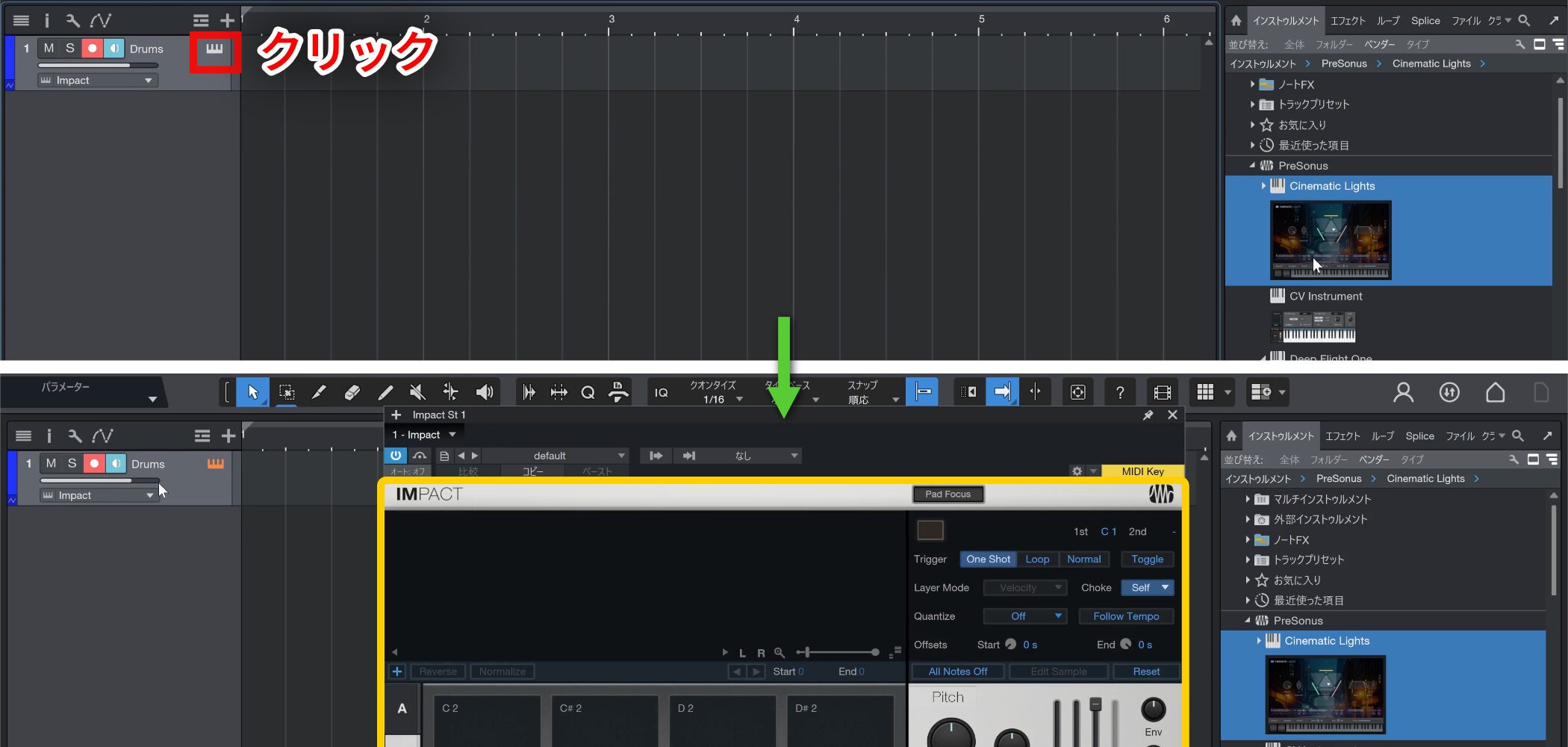The width and height of the screenshot is (1568, 747).
Task: Select the Paint (pencil) tool
Action: pyautogui.click(x=319, y=392)
